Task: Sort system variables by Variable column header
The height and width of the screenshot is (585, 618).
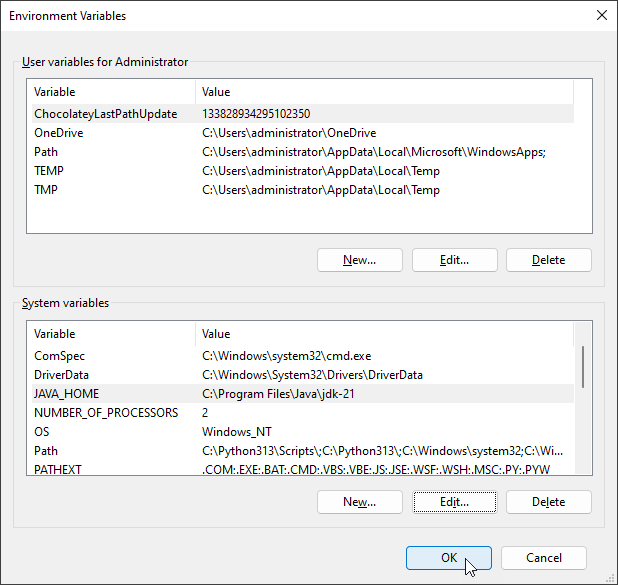Action: [x=110, y=334]
